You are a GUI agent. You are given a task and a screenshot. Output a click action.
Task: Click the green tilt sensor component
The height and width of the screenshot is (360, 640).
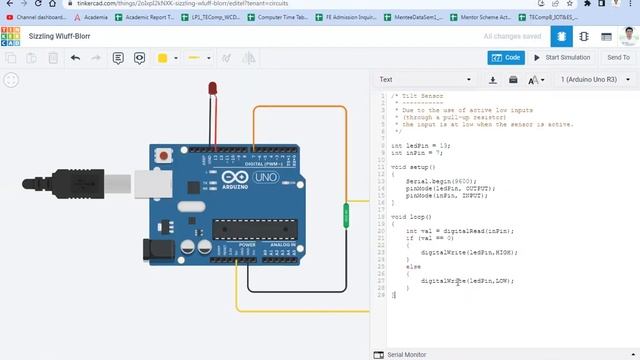(346, 216)
